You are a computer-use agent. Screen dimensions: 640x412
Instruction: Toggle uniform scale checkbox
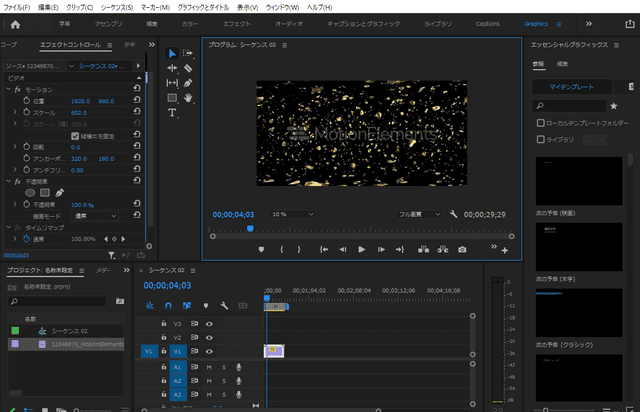coord(75,136)
